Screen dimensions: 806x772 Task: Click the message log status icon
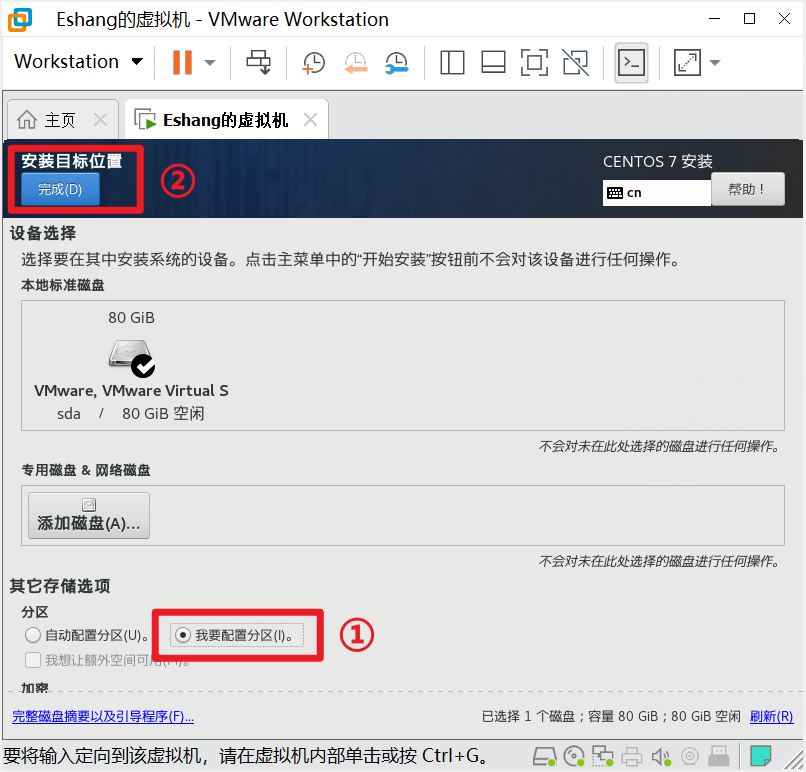[x=760, y=757]
